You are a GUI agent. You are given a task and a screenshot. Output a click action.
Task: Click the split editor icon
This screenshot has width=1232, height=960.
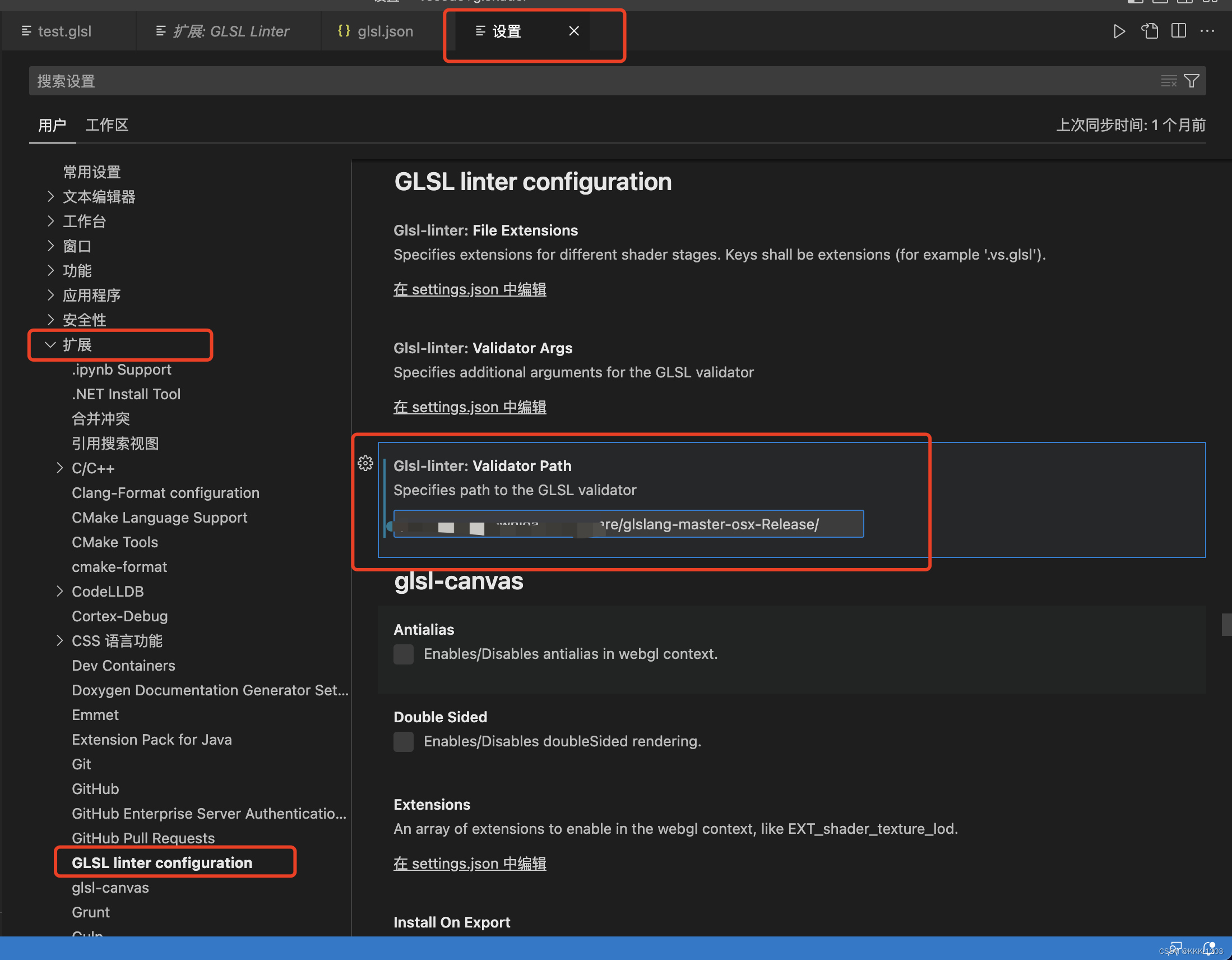(1178, 31)
